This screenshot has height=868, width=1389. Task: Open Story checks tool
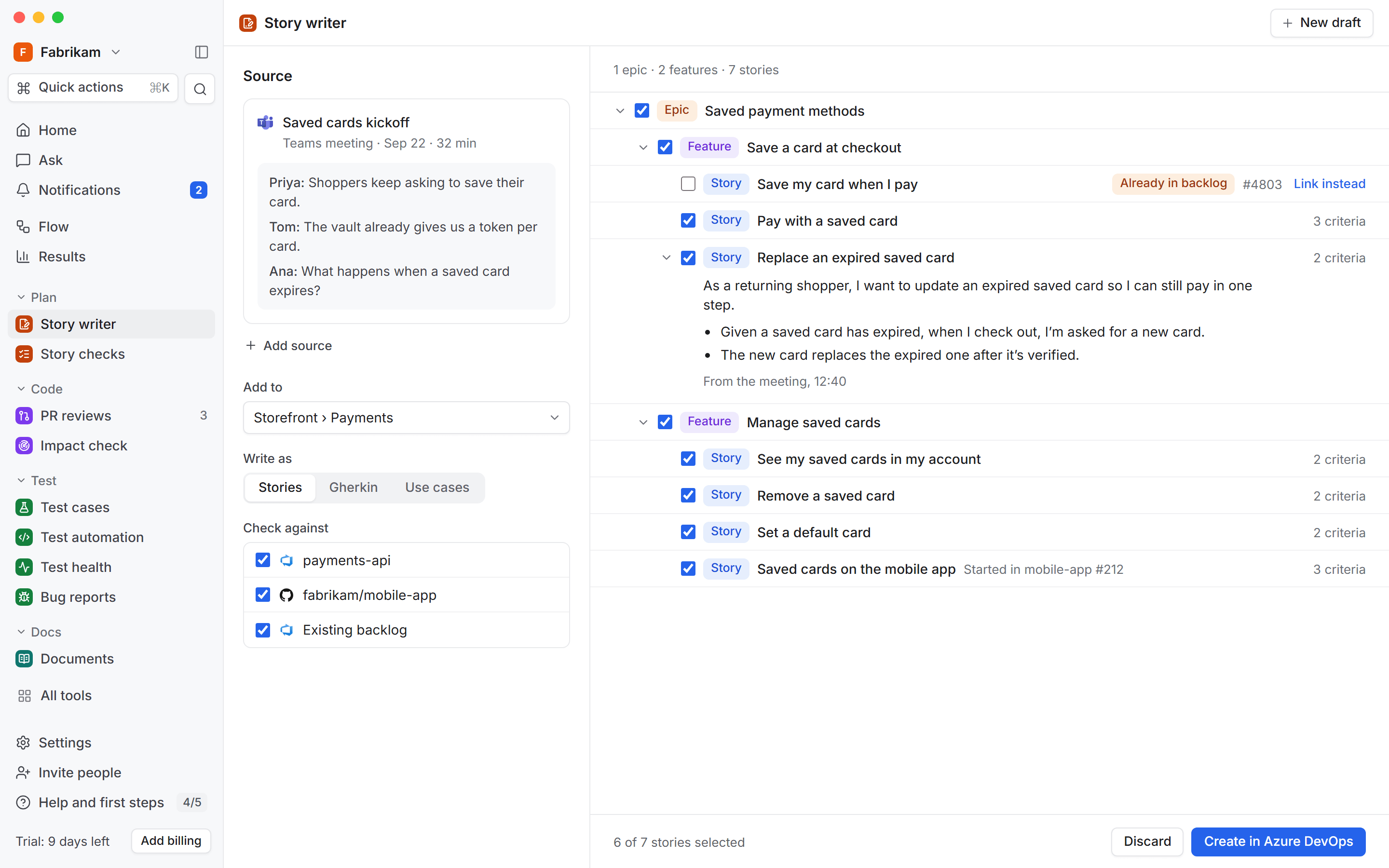click(x=111, y=354)
